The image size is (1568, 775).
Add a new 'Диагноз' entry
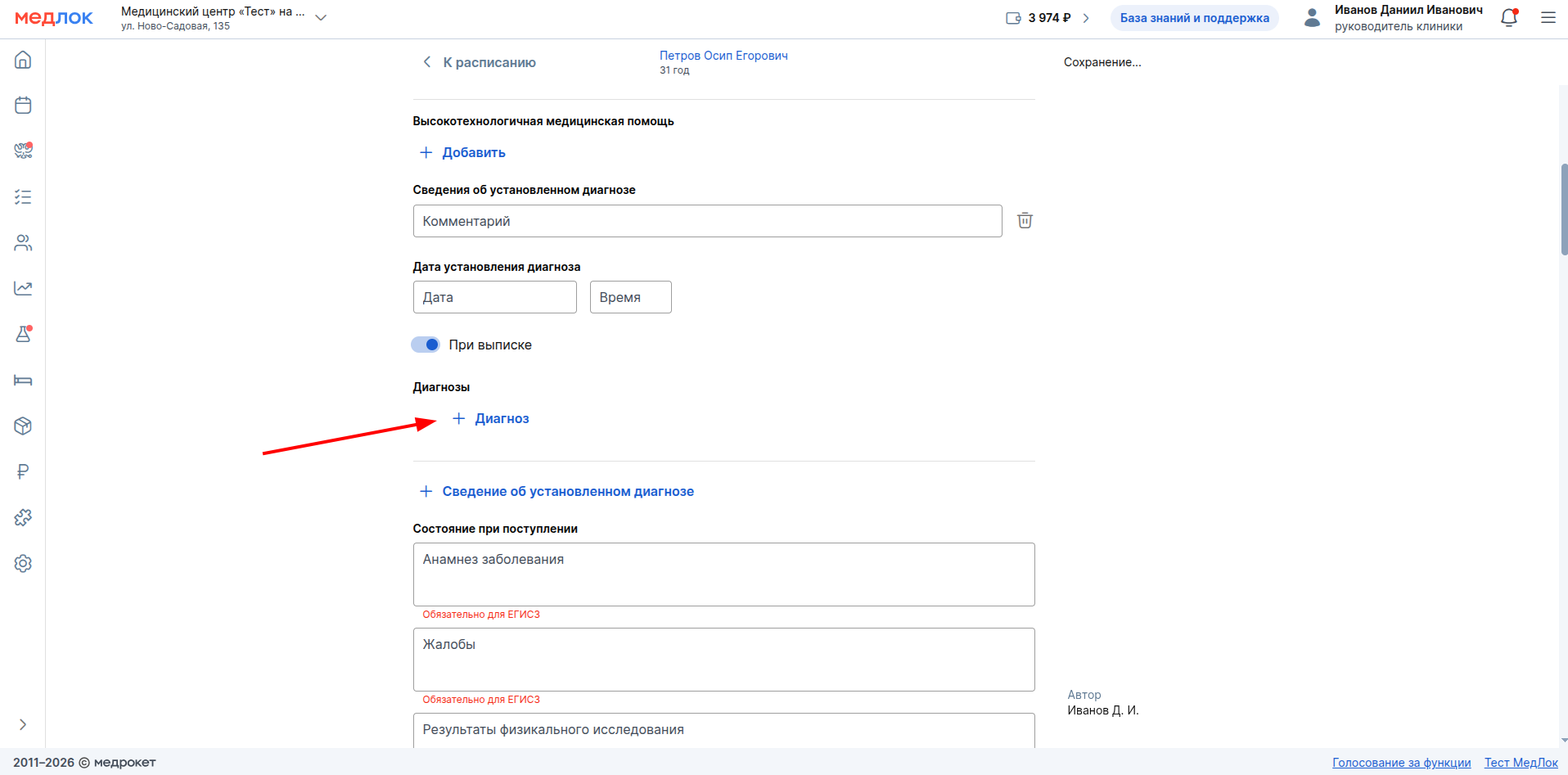(491, 418)
